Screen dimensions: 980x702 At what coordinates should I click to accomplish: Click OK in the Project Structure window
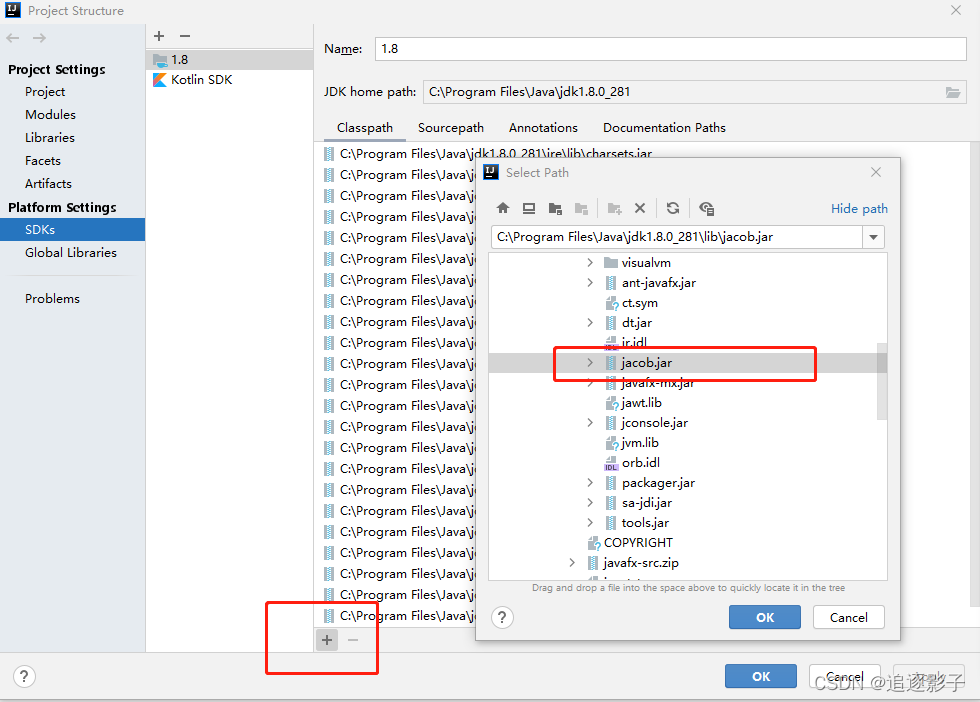761,676
